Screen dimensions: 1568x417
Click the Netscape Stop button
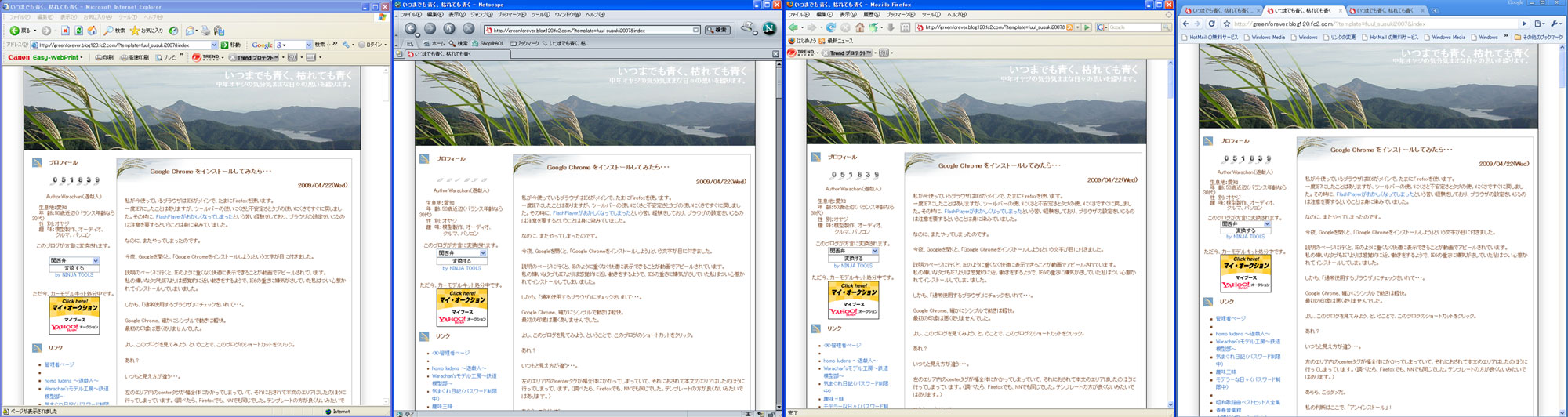coord(468,29)
